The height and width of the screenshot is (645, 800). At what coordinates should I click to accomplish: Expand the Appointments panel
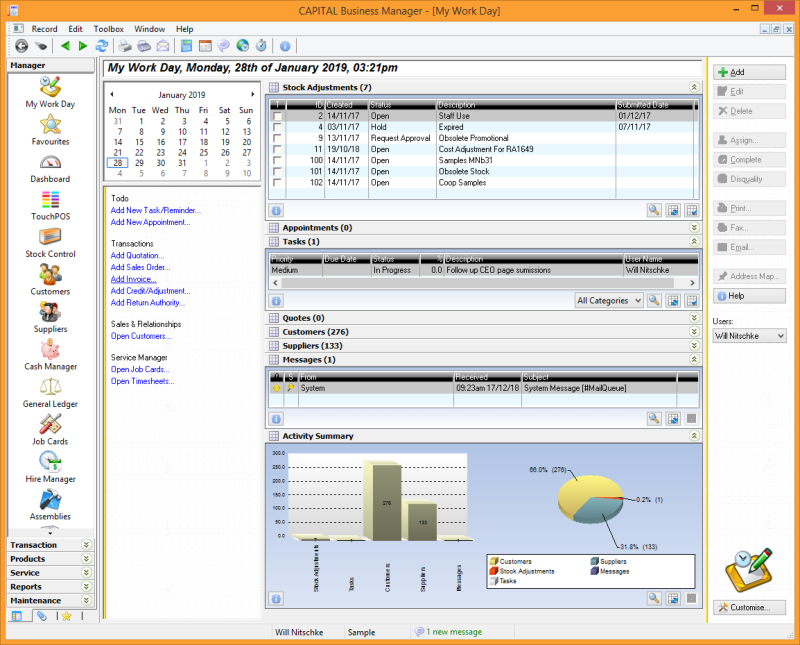click(694, 228)
